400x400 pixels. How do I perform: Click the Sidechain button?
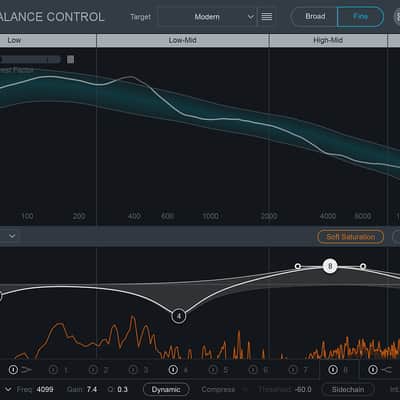click(x=348, y=389)
